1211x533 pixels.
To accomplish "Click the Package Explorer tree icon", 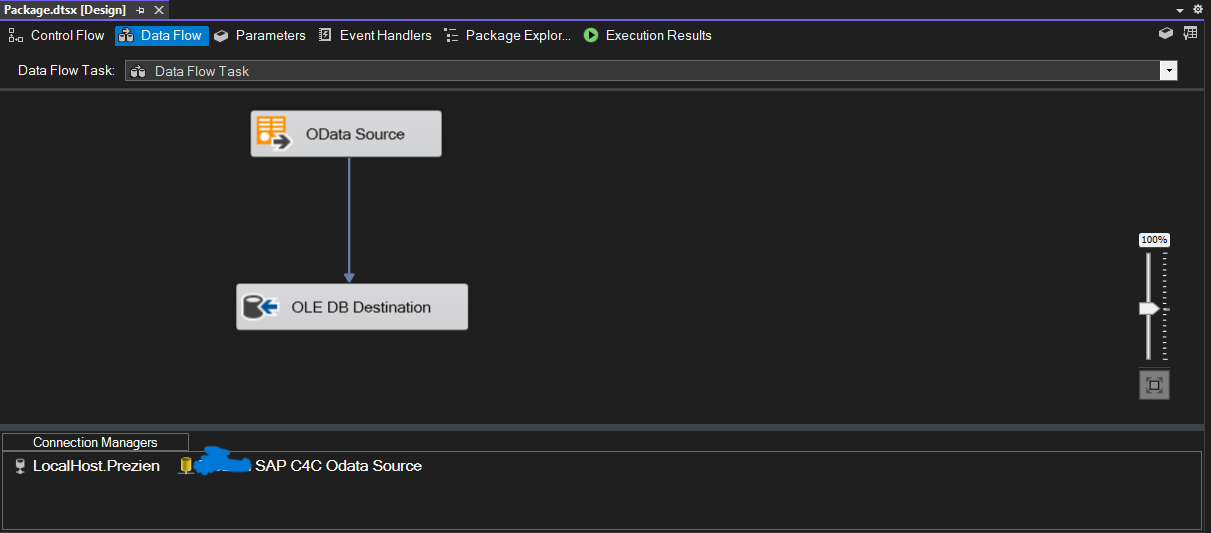I will [451, 35].
